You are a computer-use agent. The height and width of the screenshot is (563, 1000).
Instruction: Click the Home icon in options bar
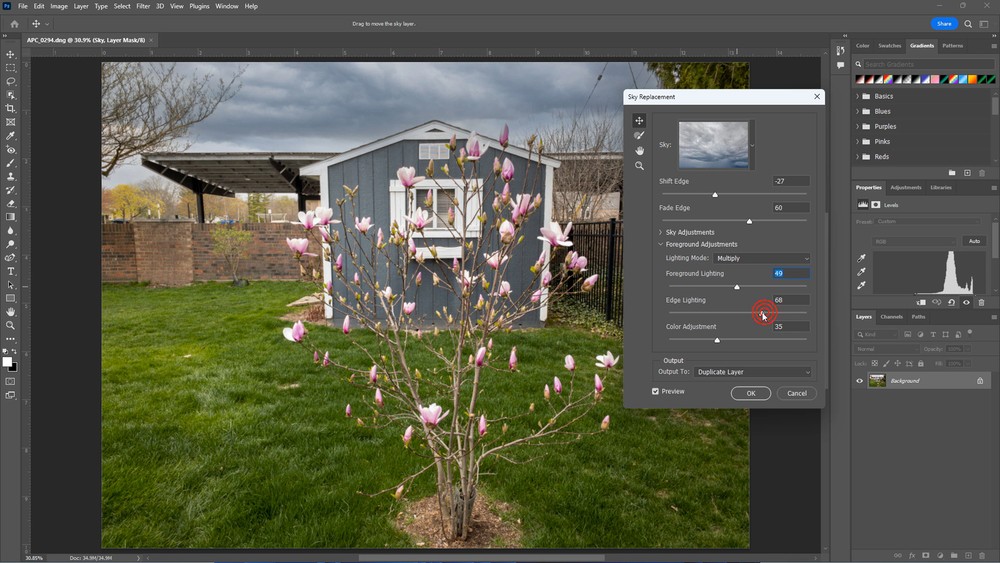14,24
